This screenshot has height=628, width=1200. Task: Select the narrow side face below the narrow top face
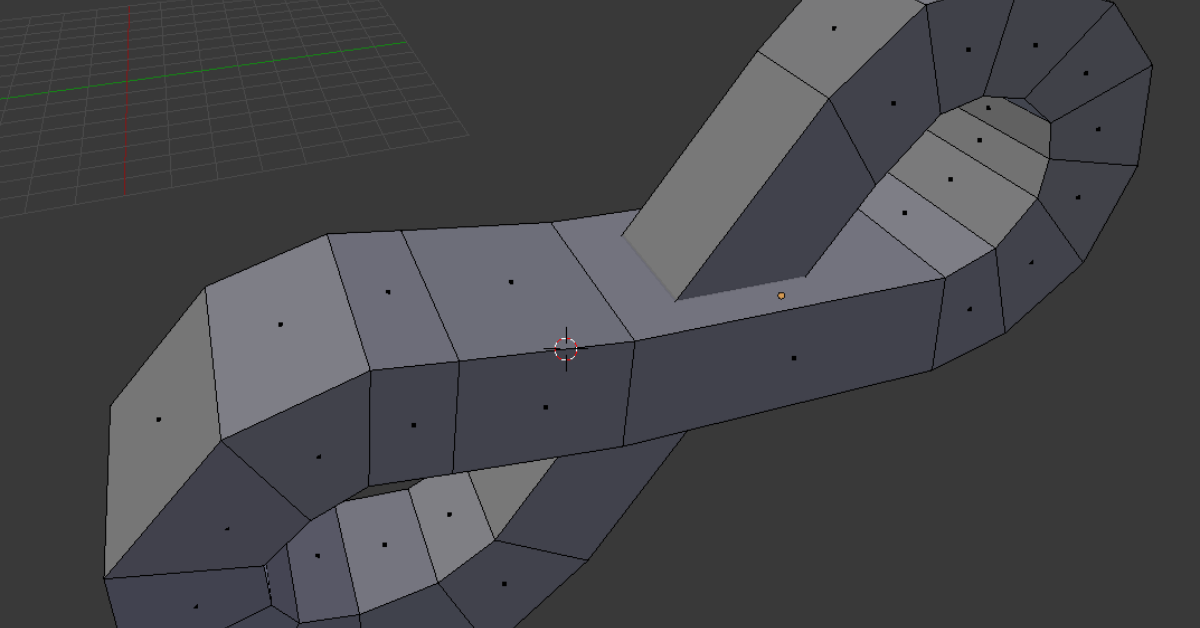[413, 425]
